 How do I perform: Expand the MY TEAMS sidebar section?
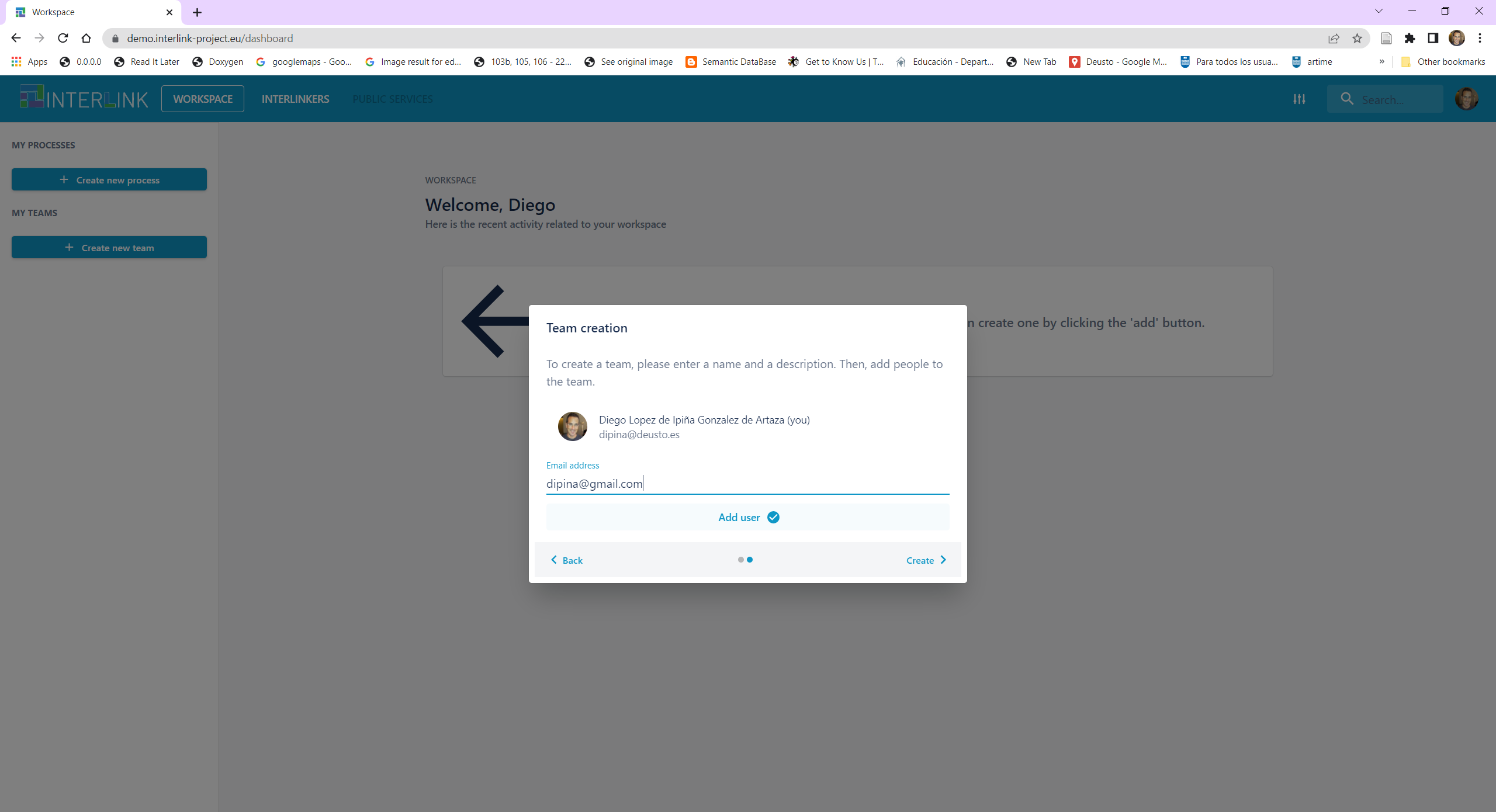tap(34, 212)
